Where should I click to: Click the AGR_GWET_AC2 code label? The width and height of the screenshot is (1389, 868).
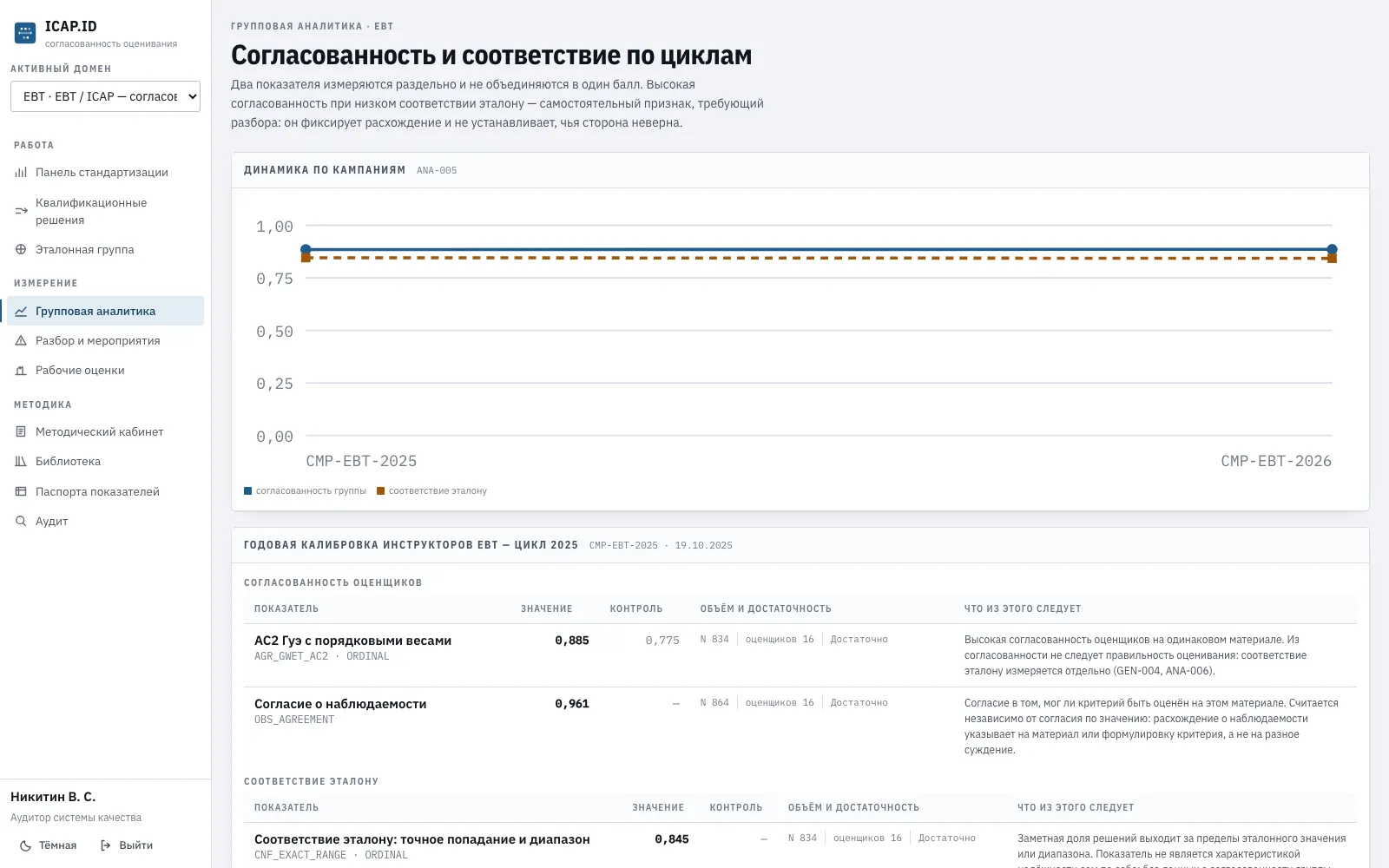tap(291, 656)
